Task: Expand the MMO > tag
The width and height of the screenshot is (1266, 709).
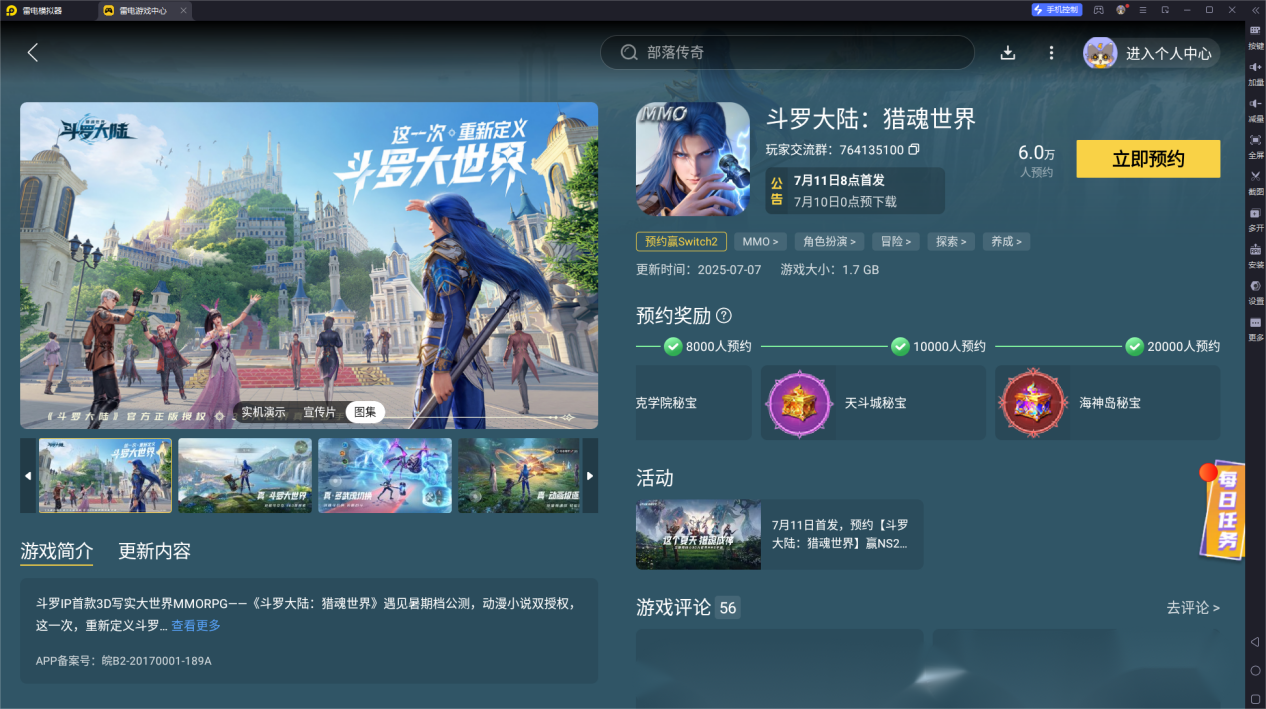Action: 760,241
